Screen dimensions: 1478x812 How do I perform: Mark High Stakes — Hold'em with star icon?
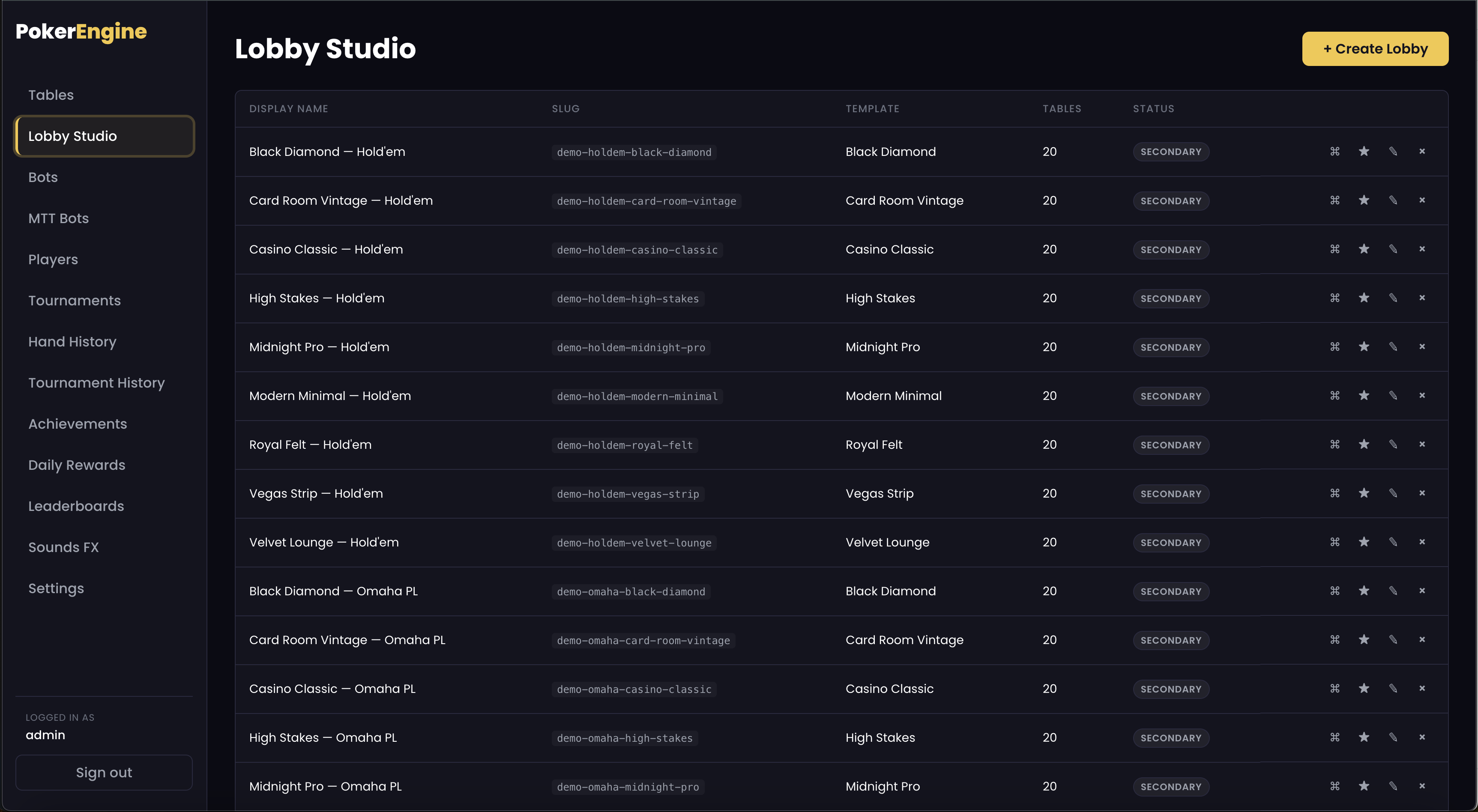click(x=1364, y=298)
